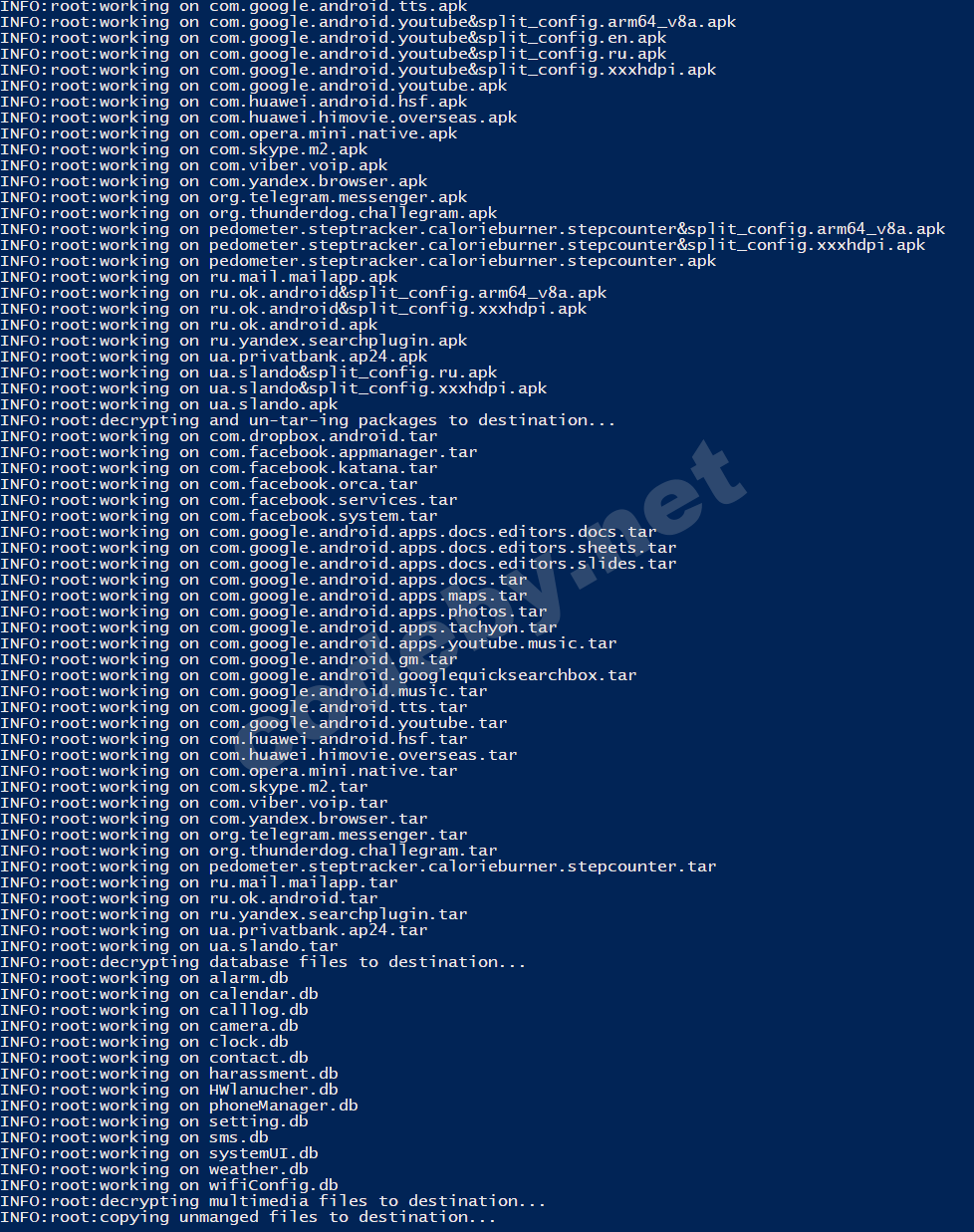This screenshot has width=974, height=1232.
Task: Click the 'decrypting database files to destination' line
Action: tap(263, 962)
